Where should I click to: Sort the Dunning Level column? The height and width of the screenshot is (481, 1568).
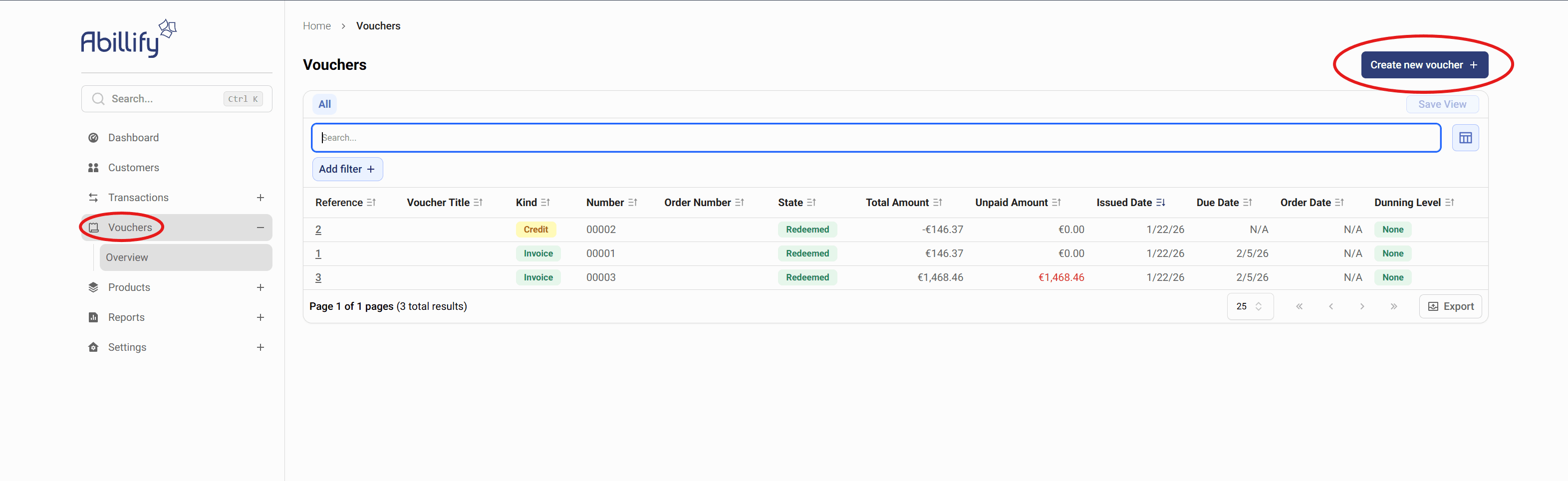(1449, 202)
